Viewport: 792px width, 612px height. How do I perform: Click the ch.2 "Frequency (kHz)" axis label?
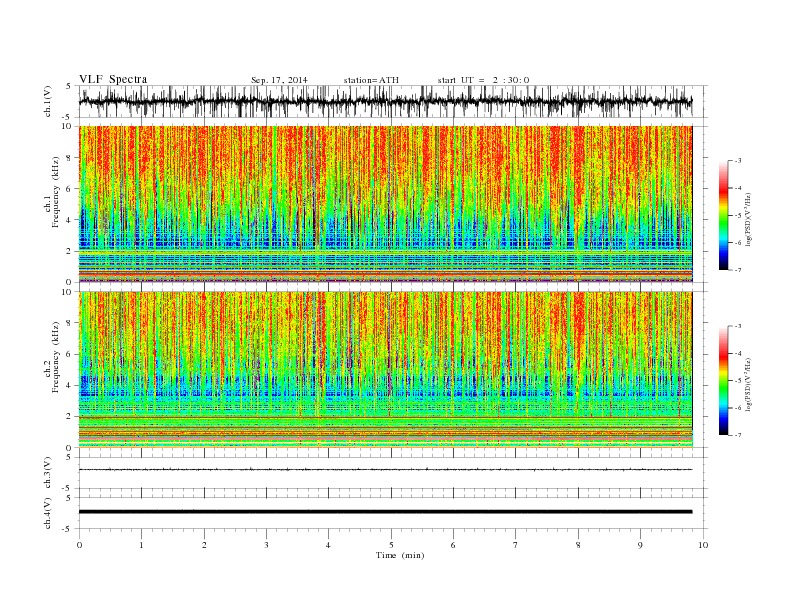coord(55,358)
